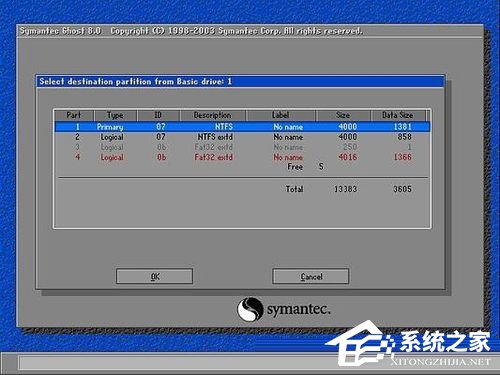The image size is (500, 375).
Task: Click the Free space value 5
Action: [x=321, y=166]
